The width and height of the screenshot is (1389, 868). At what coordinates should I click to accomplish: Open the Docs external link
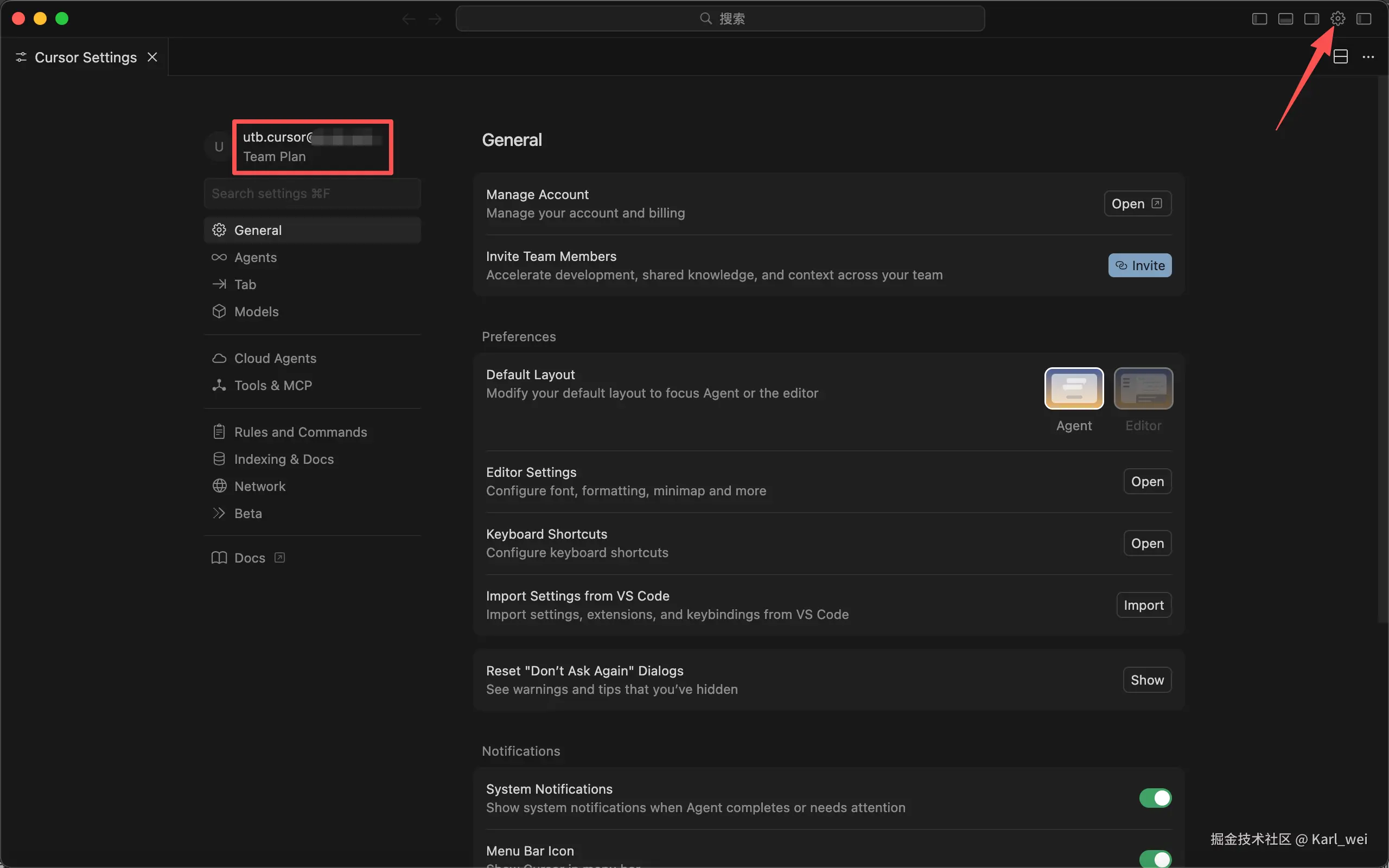pyautogui.click(x=249, y=558)
